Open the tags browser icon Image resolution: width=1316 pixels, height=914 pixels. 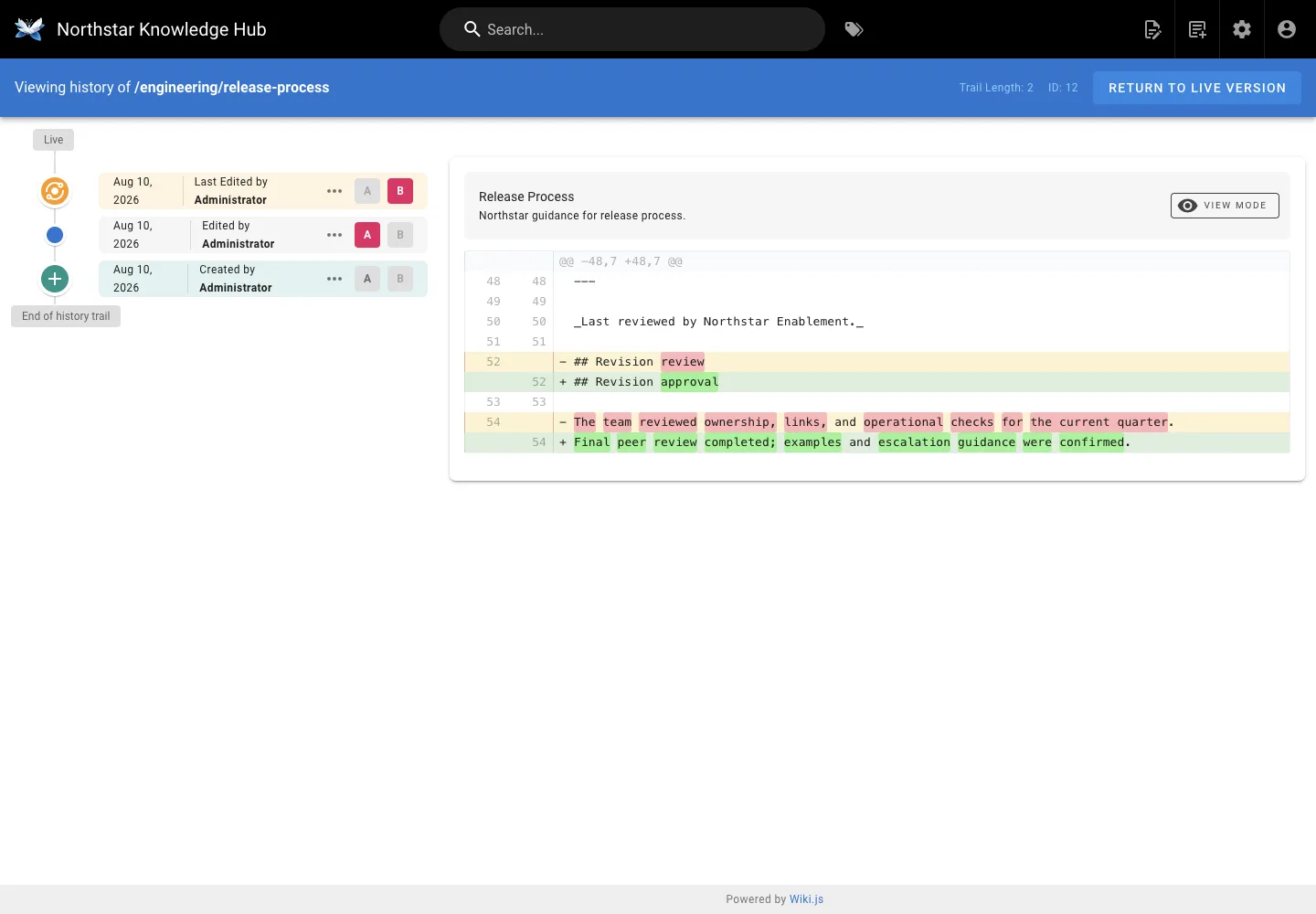tap(854, 29)
